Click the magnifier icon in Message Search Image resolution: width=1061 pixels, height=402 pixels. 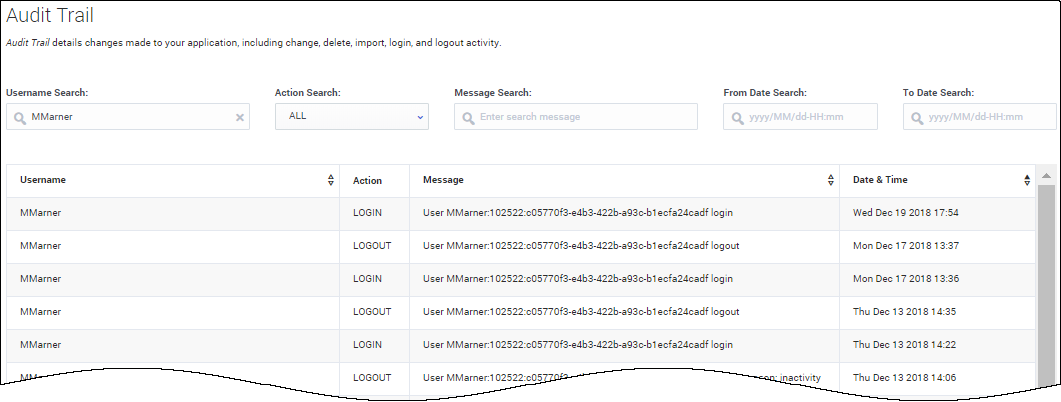[x=467, y=117]
